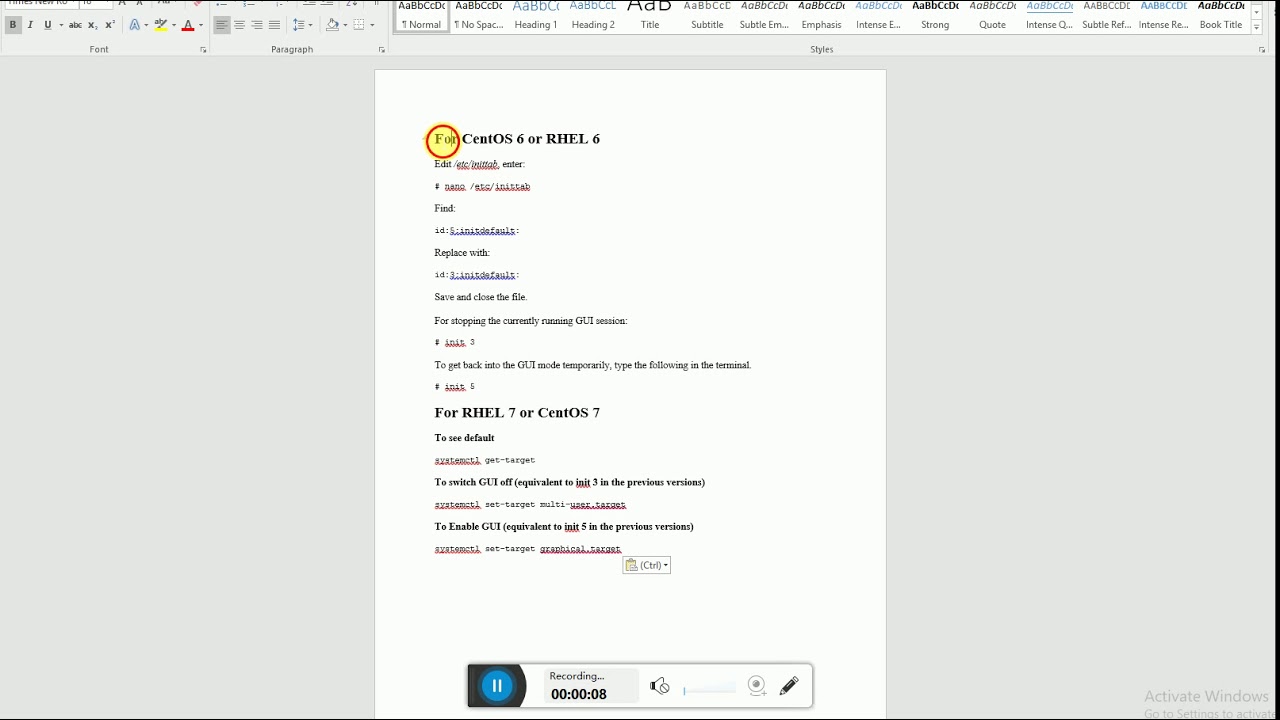Click the 'To see default' text
The image size is (1280, 720).
pos(465,438)
